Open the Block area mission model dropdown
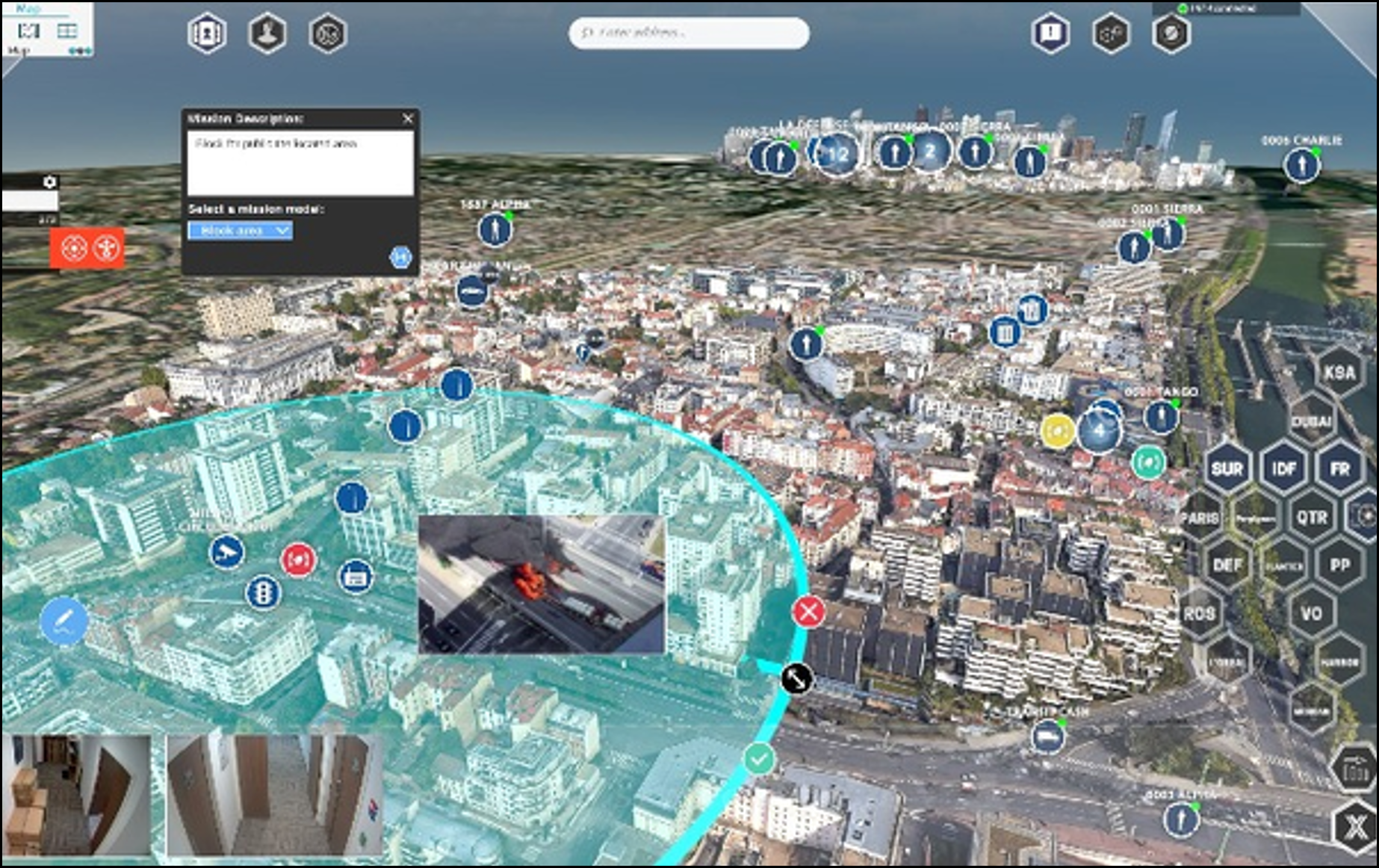Image resolution: width=1379 pixels, height=868 pixels. pos(240,231)
